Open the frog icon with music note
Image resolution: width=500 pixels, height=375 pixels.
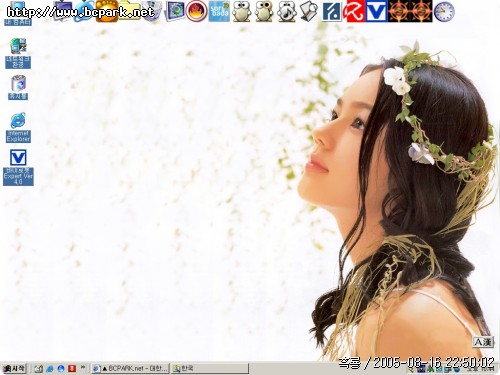point(287,11)
